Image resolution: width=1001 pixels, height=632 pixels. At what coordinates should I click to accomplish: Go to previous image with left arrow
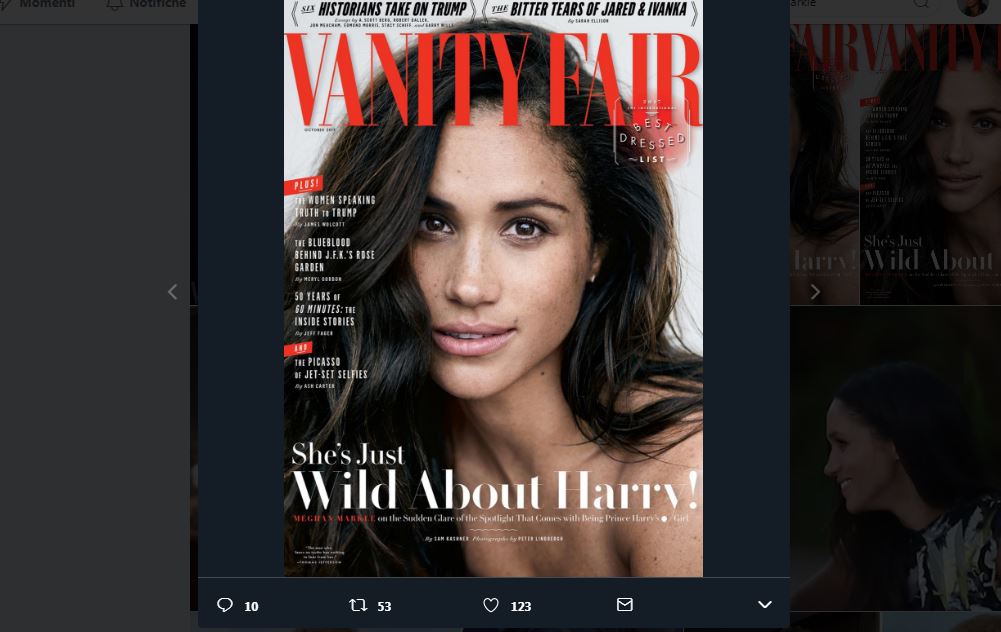(x=172, y=292)
